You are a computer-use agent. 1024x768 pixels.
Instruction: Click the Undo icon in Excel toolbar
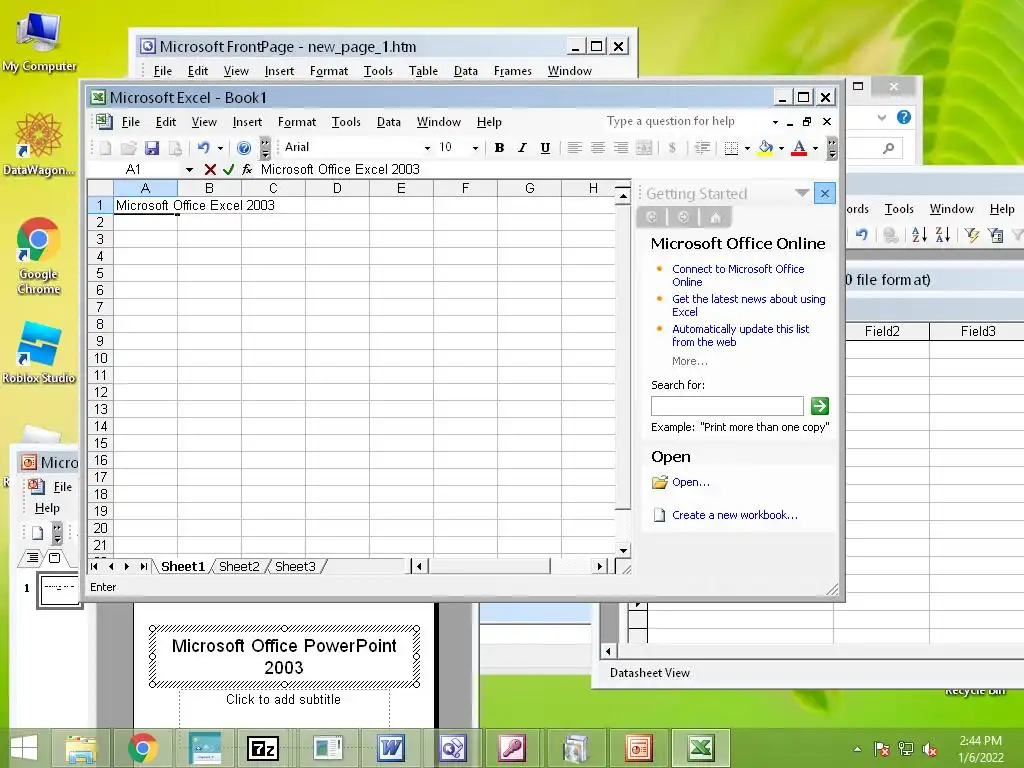204,148
